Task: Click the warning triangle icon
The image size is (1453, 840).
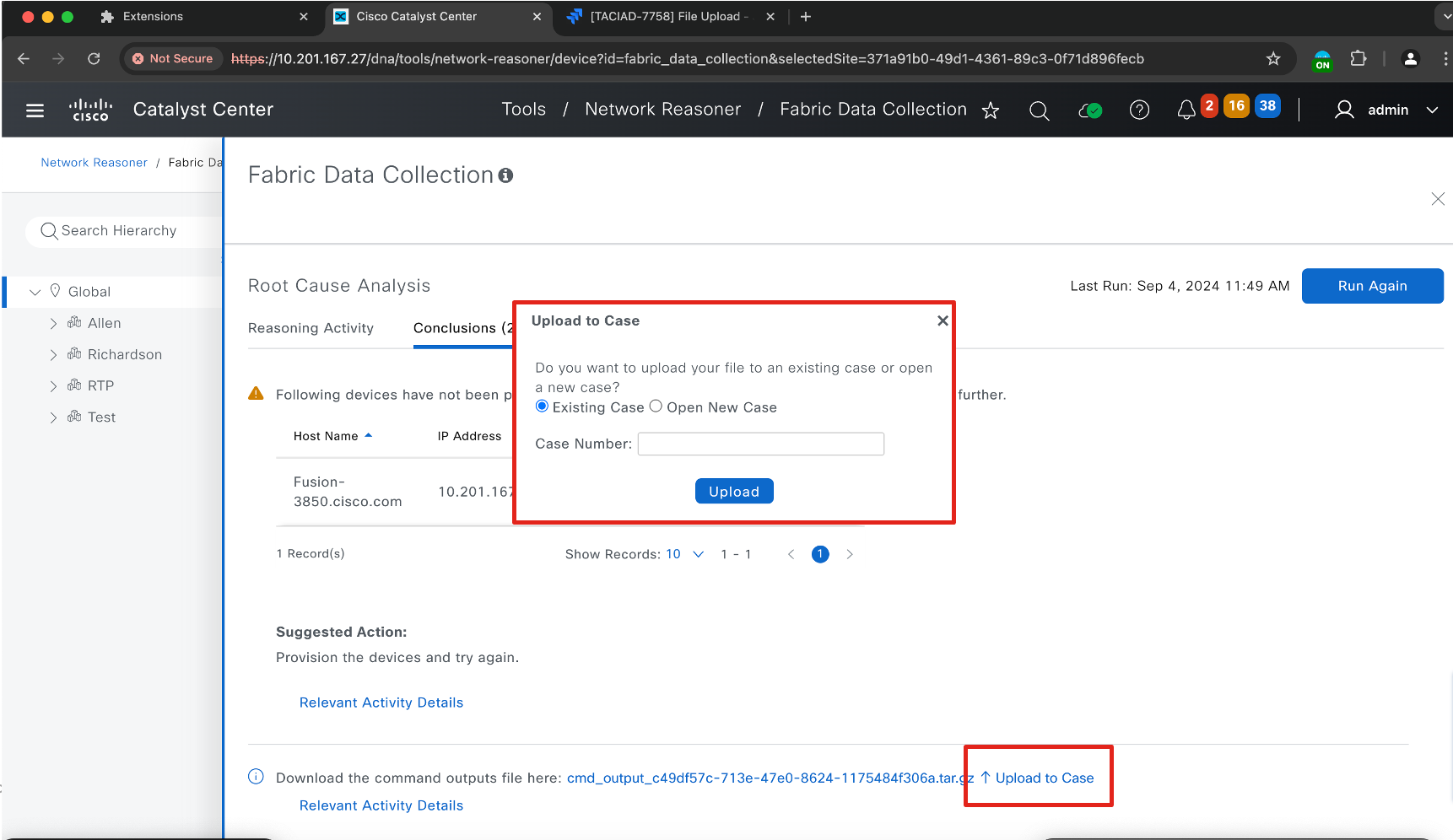Action: [x=256, y=394]
